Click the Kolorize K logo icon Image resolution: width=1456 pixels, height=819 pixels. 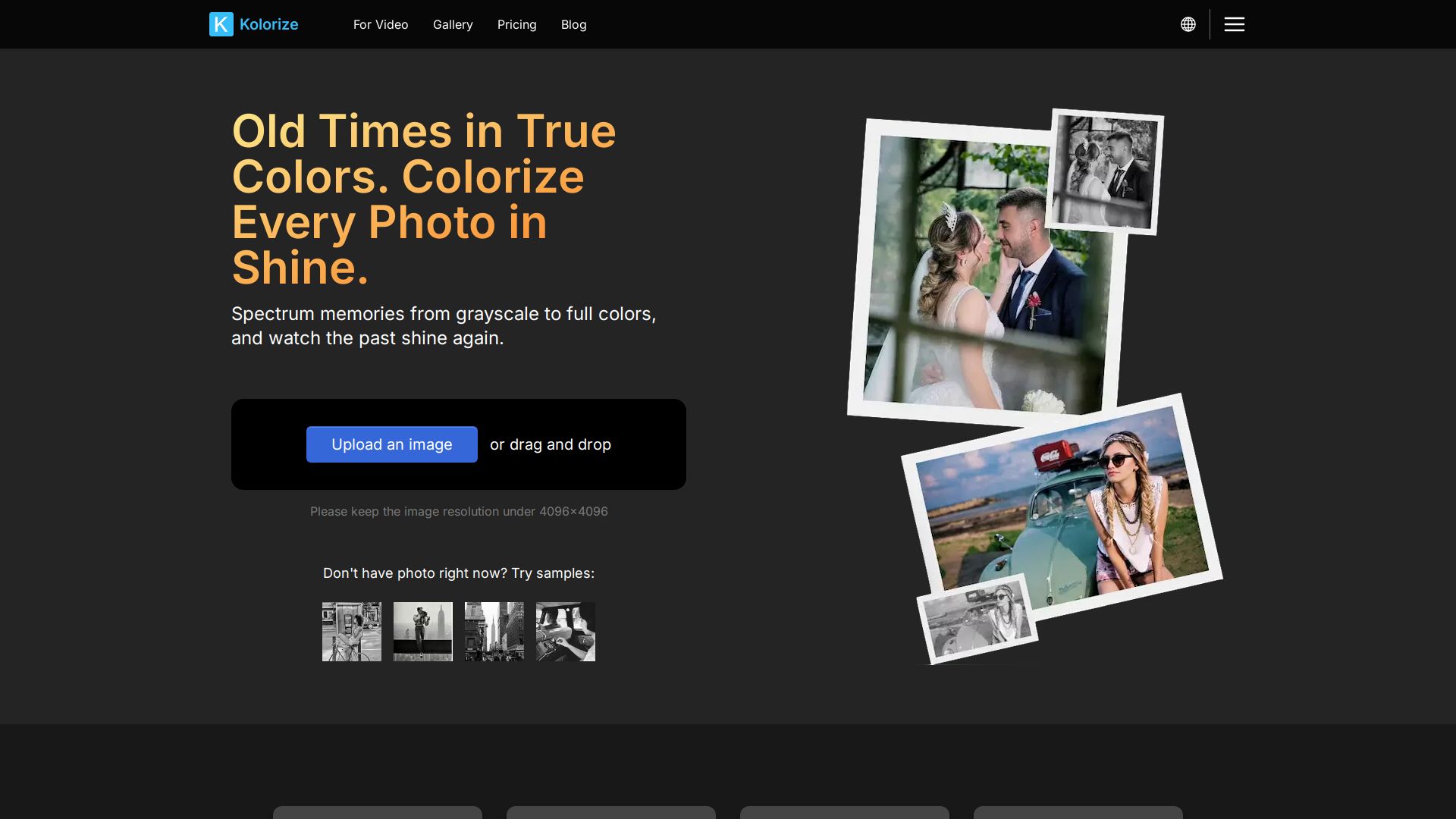point(221,24)
